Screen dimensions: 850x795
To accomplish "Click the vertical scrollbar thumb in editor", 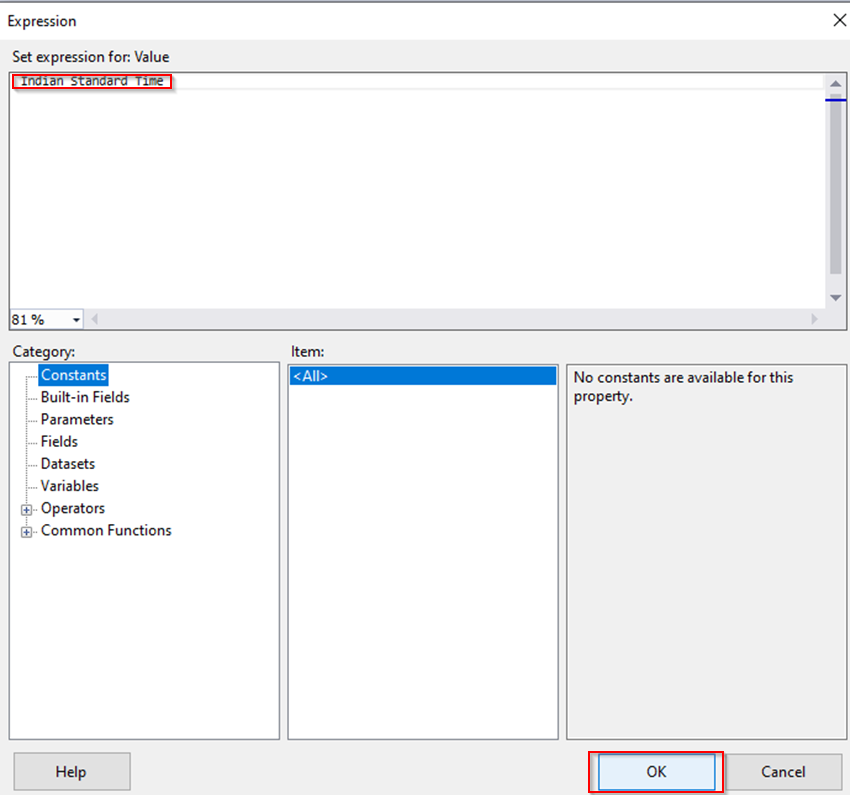I will pos(835,184).
